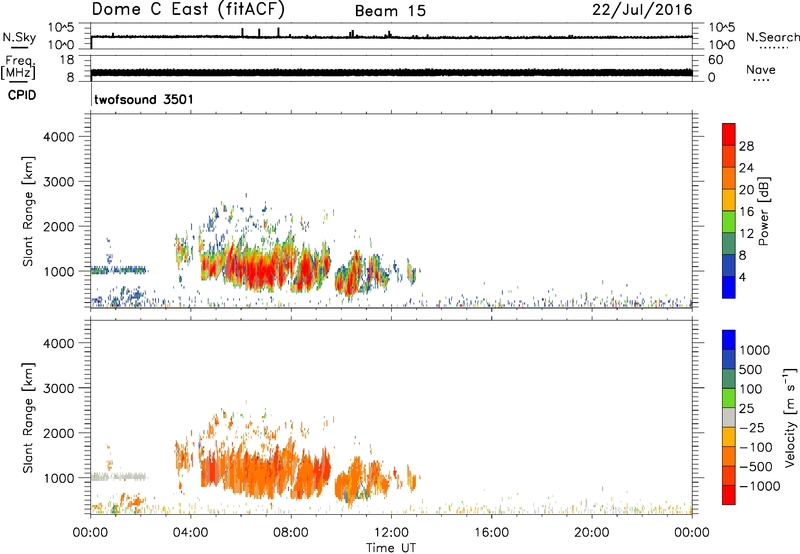Click the 'CPID' label
Image resolution: width=800 pixels, height=554 pixels.
(x=22, y=95)
